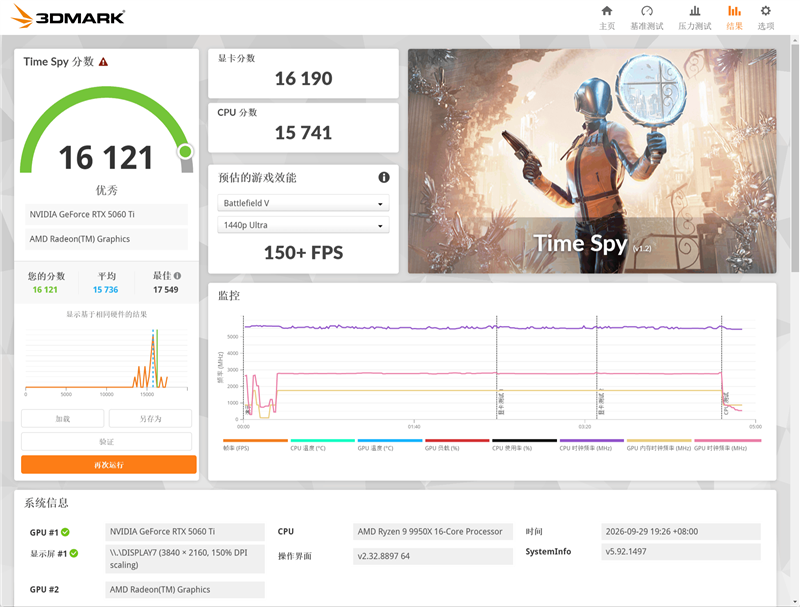Image resolution: width=800 pixels, height=607 pixels.
Task: Click \\.\DISPLAY7 display info field
Action: [185, 559]
